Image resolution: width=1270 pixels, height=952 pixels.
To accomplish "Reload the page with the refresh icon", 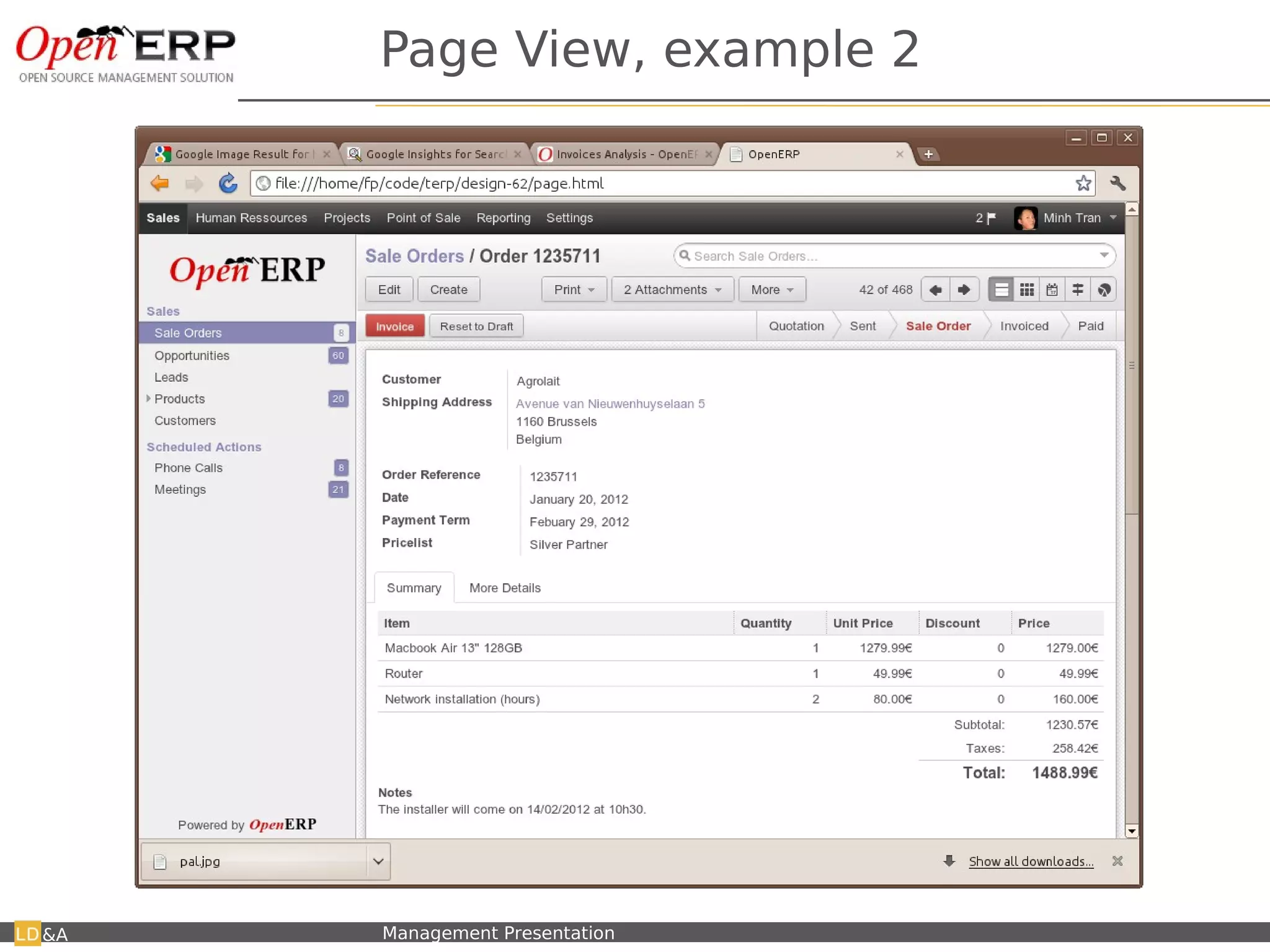I will [x=228, y=183].
